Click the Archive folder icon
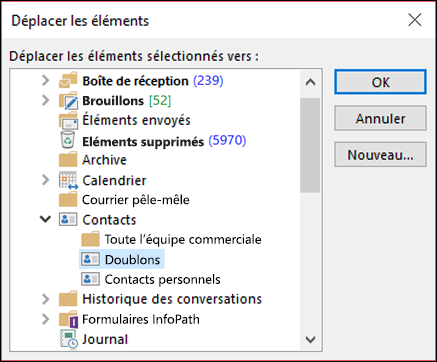 [68, 160]
